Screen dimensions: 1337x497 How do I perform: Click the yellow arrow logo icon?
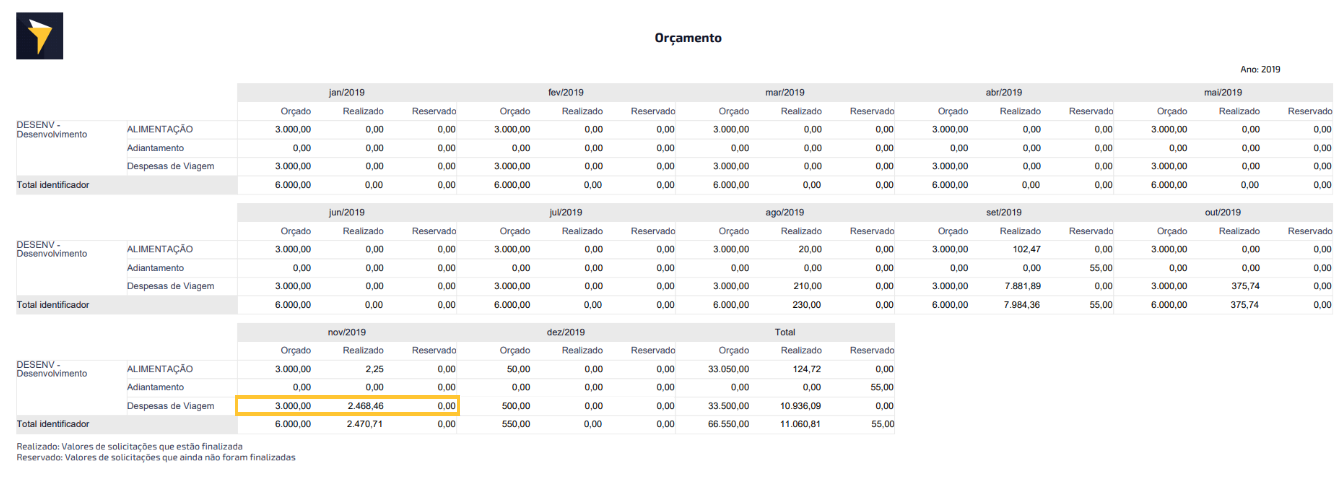(39, 36)
